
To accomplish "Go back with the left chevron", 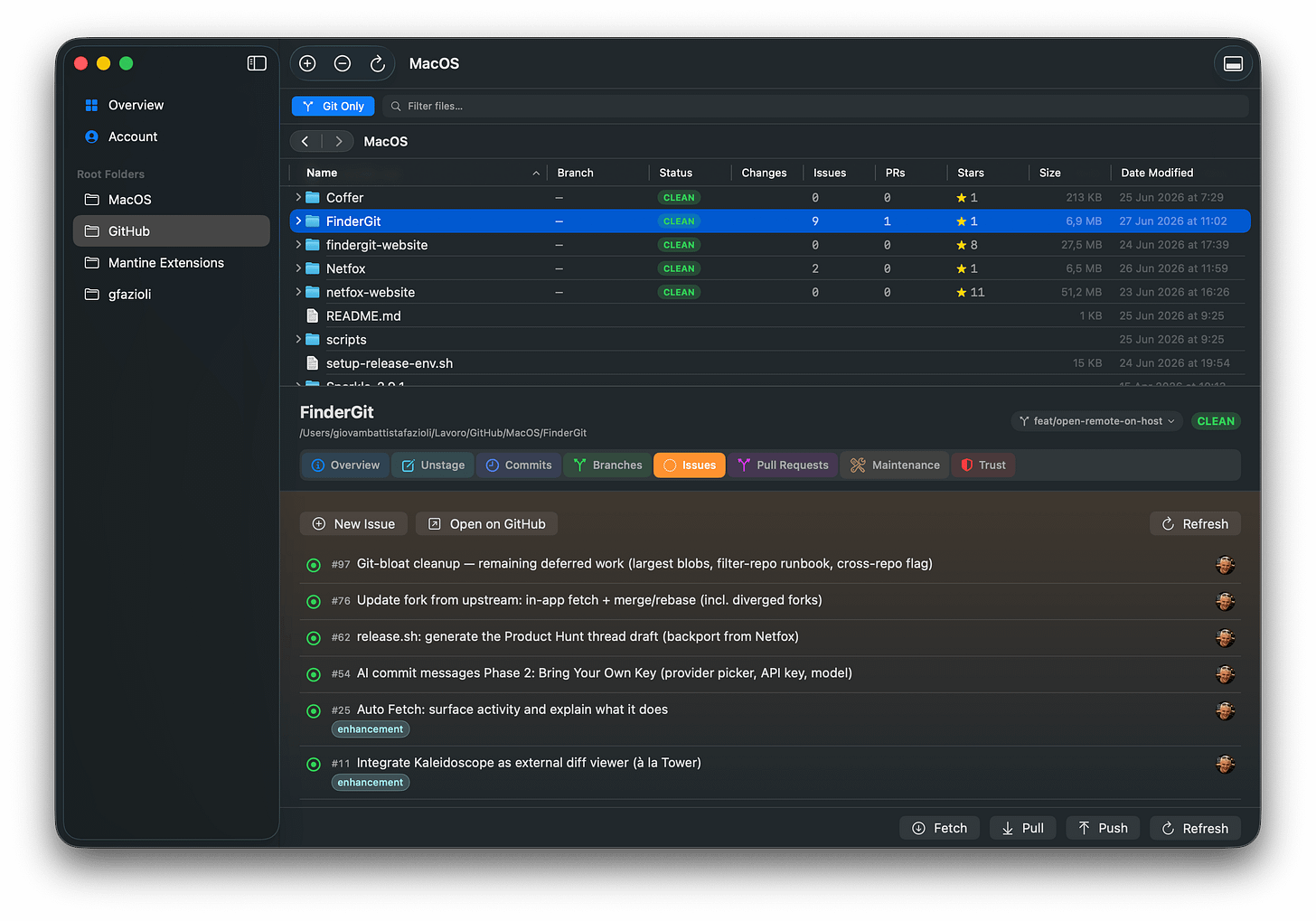I will click(x=305, y=141).
